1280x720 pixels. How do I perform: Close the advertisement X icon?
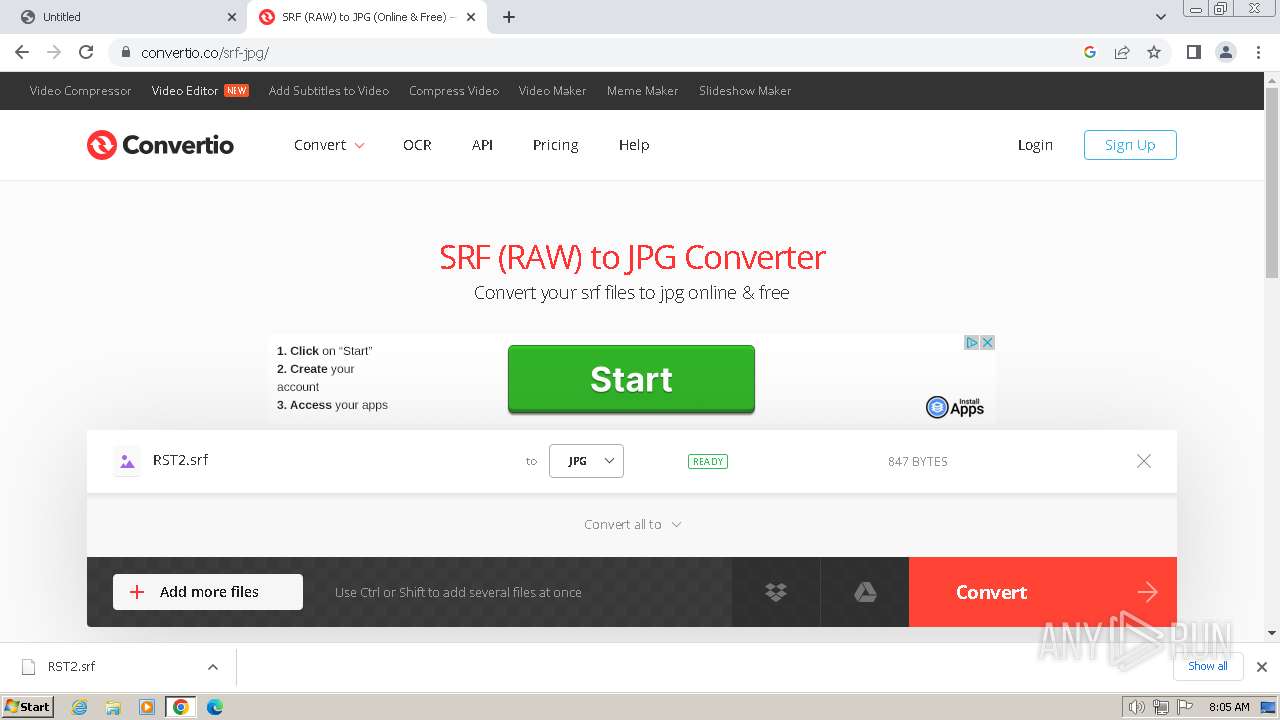point(987,342)
